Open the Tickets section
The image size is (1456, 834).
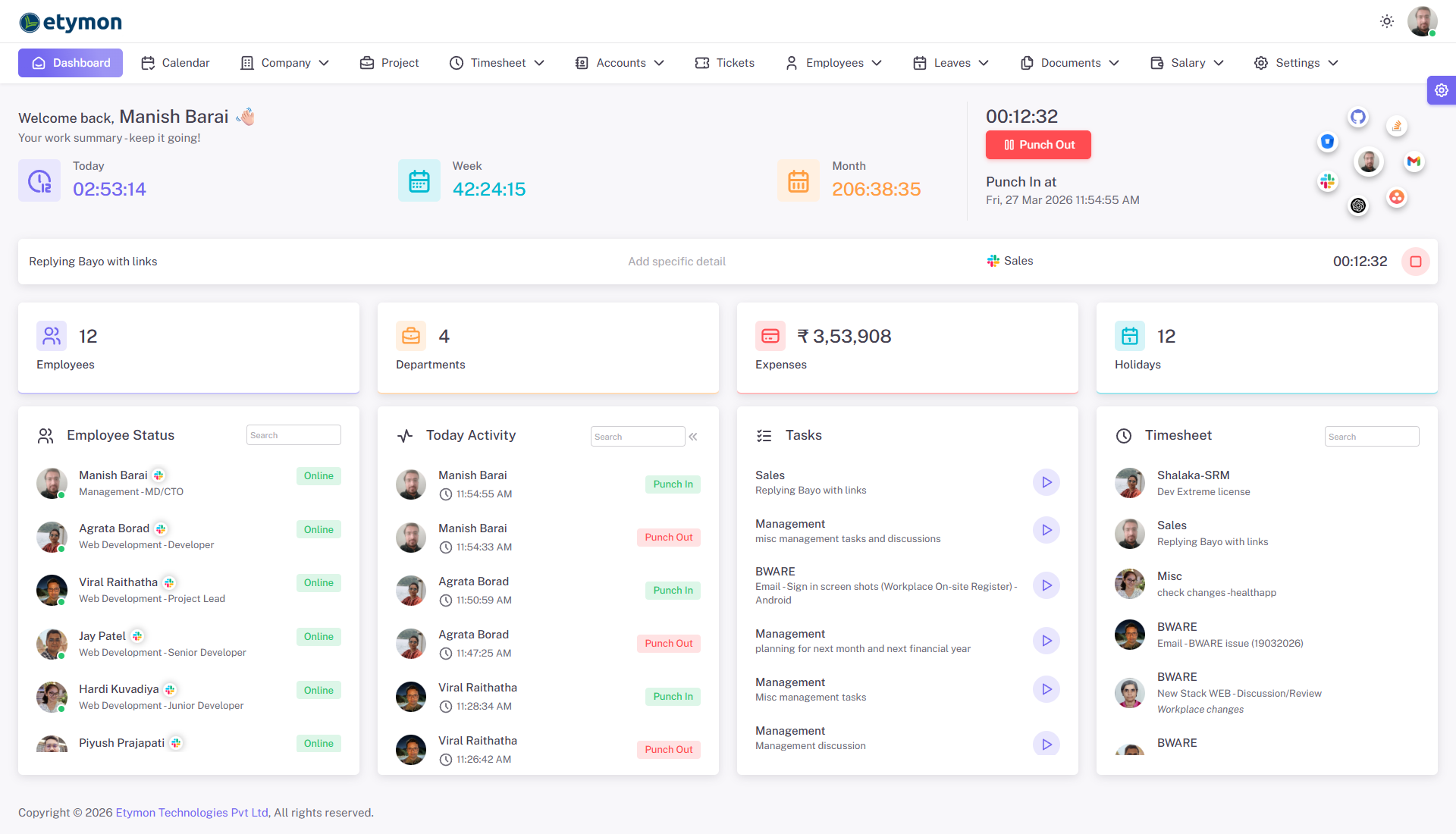724,63
